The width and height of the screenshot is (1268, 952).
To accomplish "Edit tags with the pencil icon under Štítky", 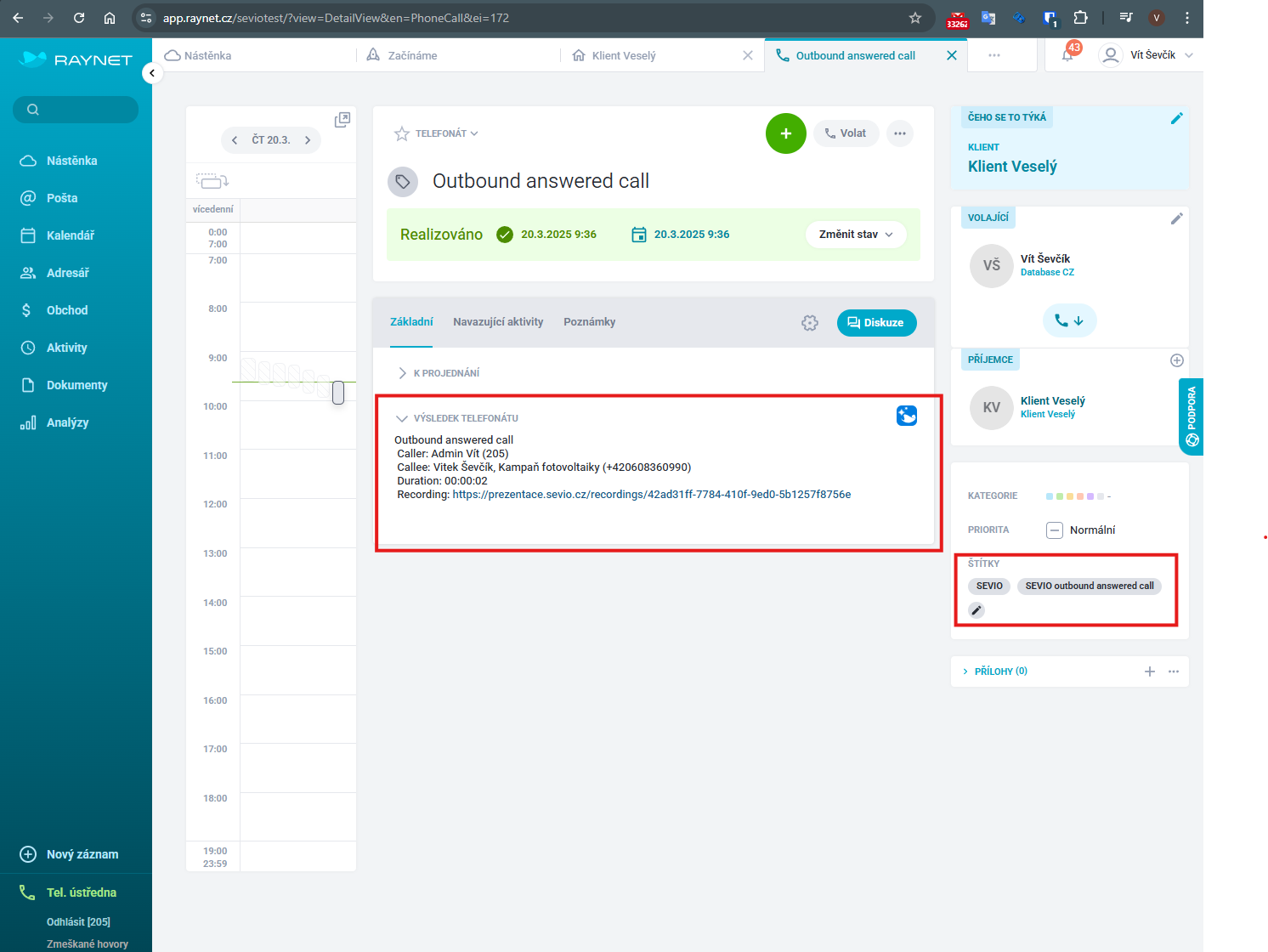I will coord(976,610).
